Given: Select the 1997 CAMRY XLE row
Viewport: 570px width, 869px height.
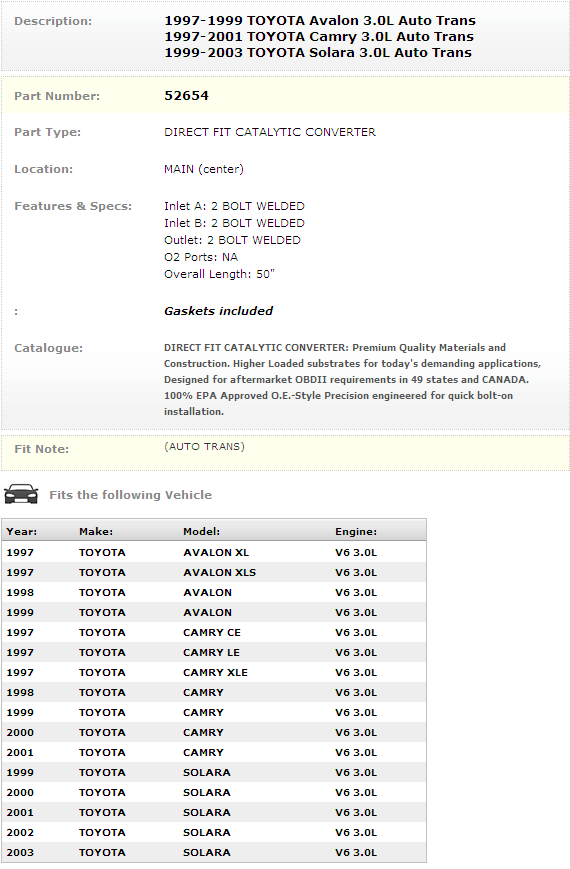Looking at the screenshot, I should pyautogui.click(x=214, y=672).
